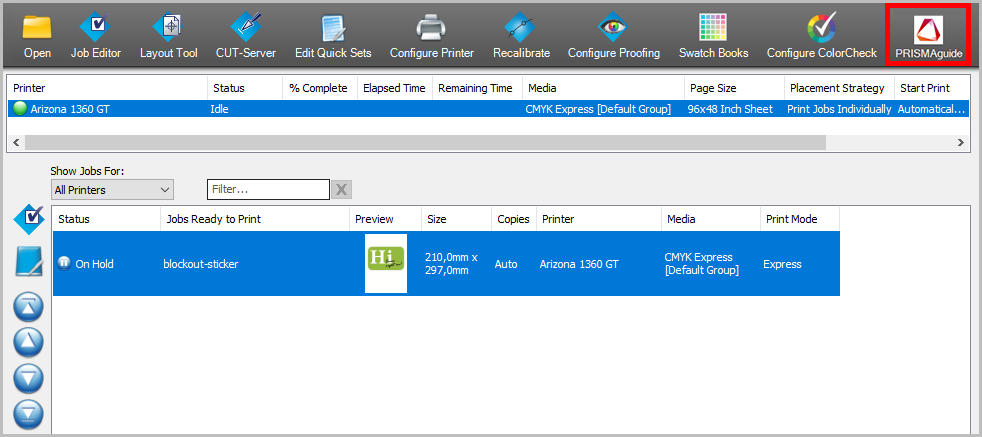The height and width of the screenshot is (437, 982).
Task: Open Configure ColorCheck
Action: pyautogui.click(x=821, y=34)
